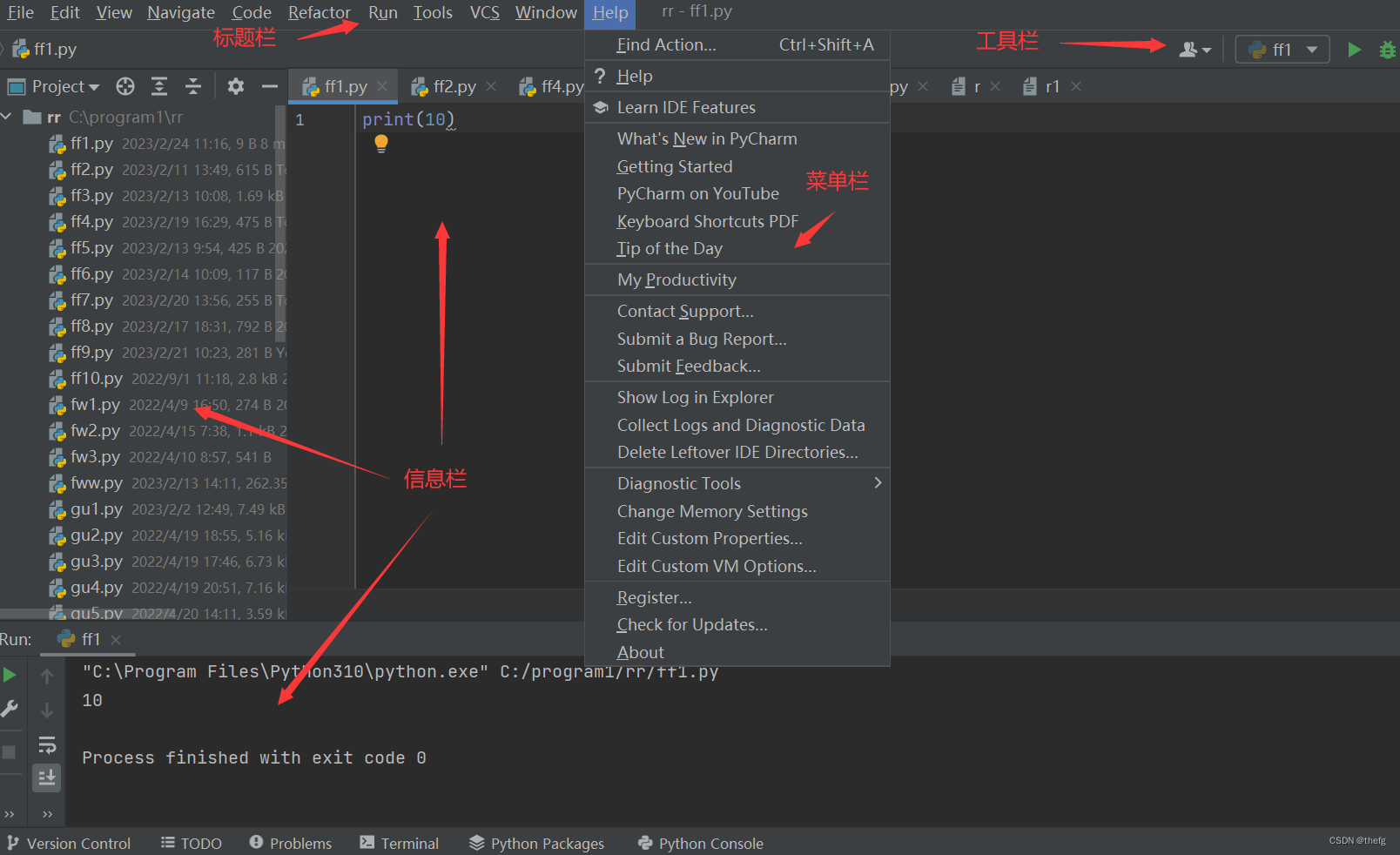Click the print(10) code line in editor
This screenshot has height=855, width=1400.
pyautogui.click(x=407, y=119)
